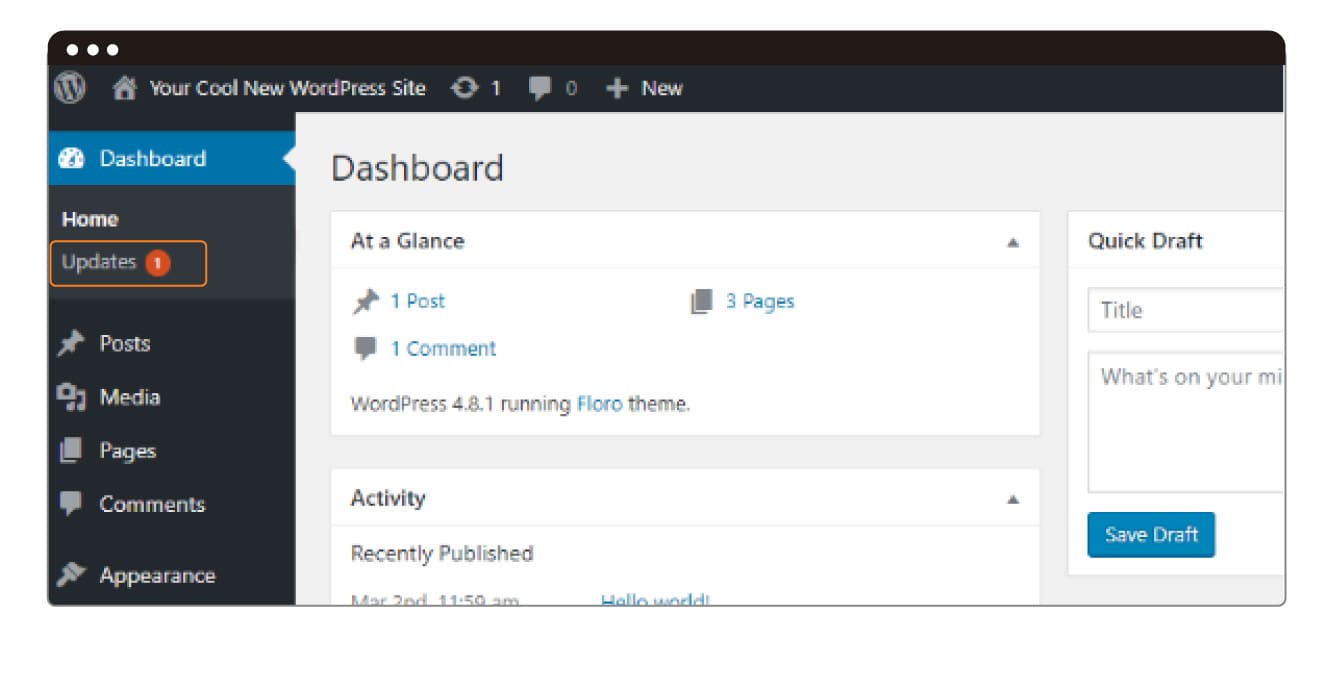Click the Floro theme link
1340x675 pixels.
click(599, 404)
